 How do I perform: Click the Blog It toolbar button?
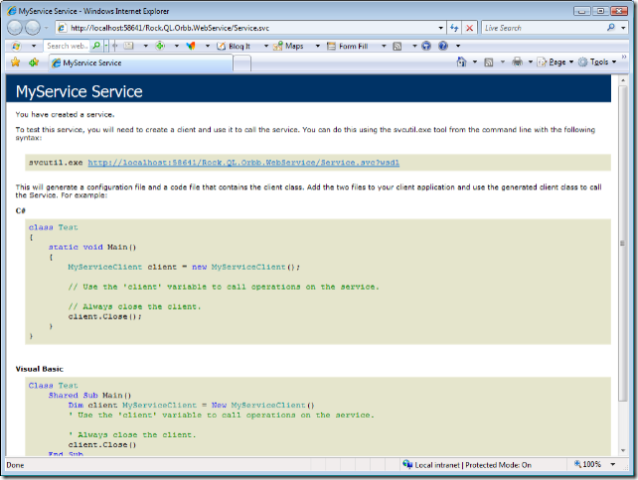(x=234, y=46)
